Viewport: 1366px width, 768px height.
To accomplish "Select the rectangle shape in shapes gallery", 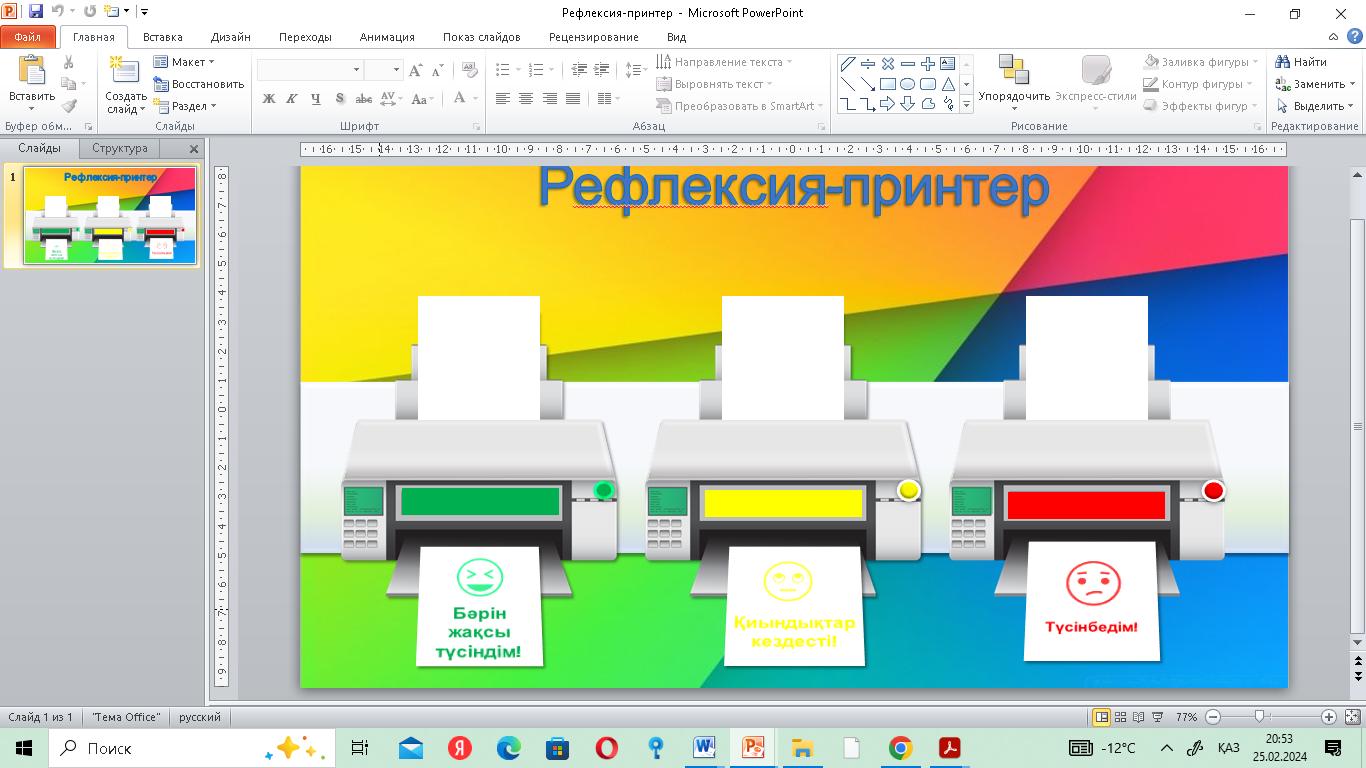I will tap(887, 84).
